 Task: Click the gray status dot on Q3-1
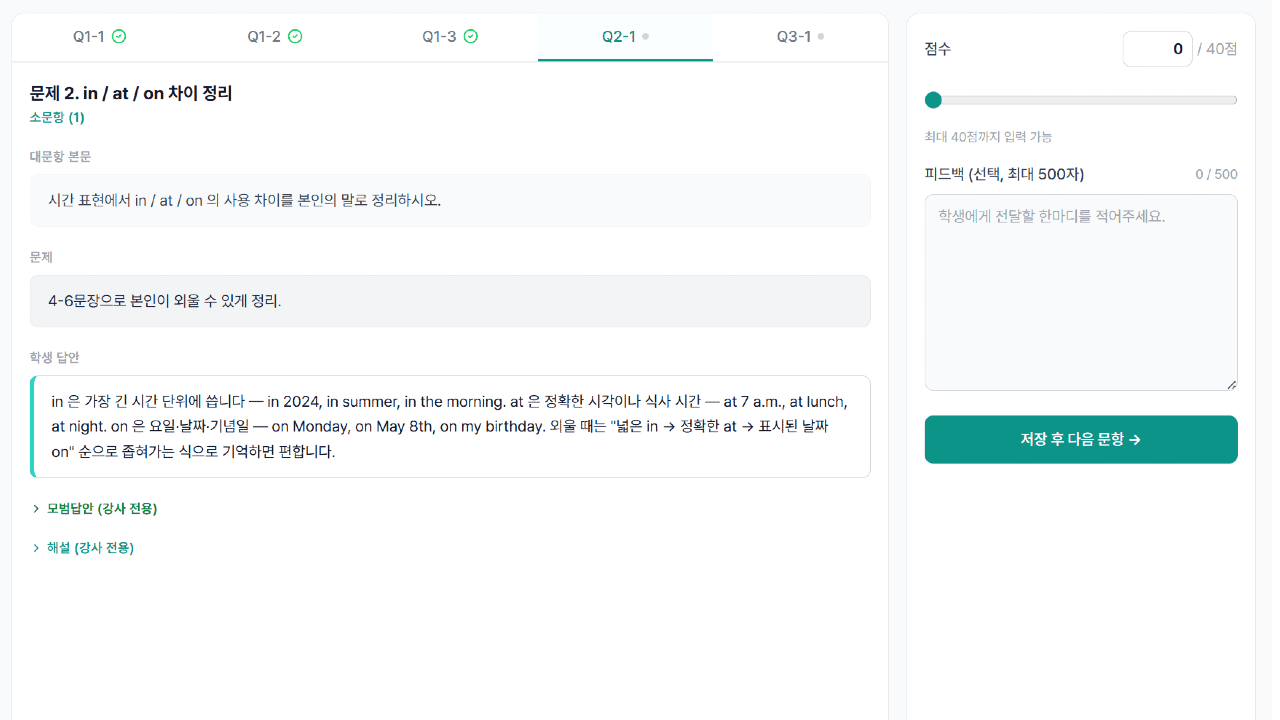(821, 36)
